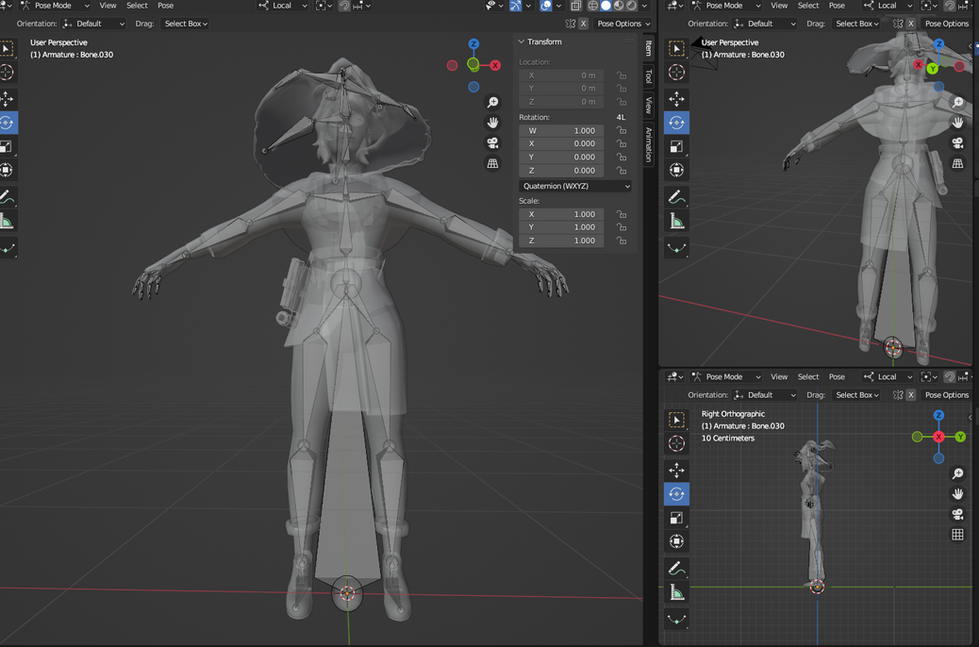Lock the Scale X value with its padlock
This screenshot has height=647, width=979.
pyautogui.click(x=621, y=214)
